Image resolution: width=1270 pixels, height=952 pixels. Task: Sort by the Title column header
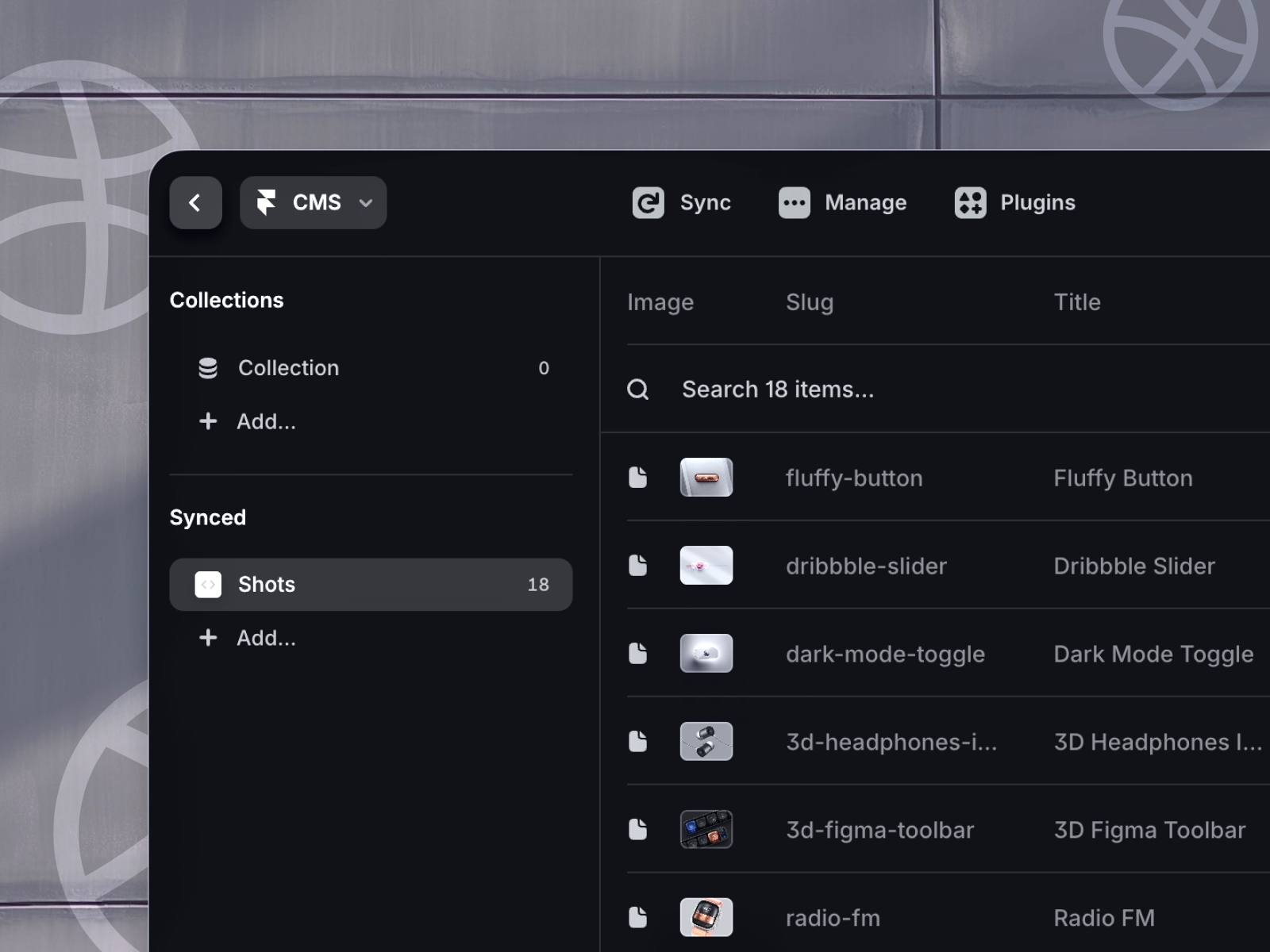point(1077,301)
